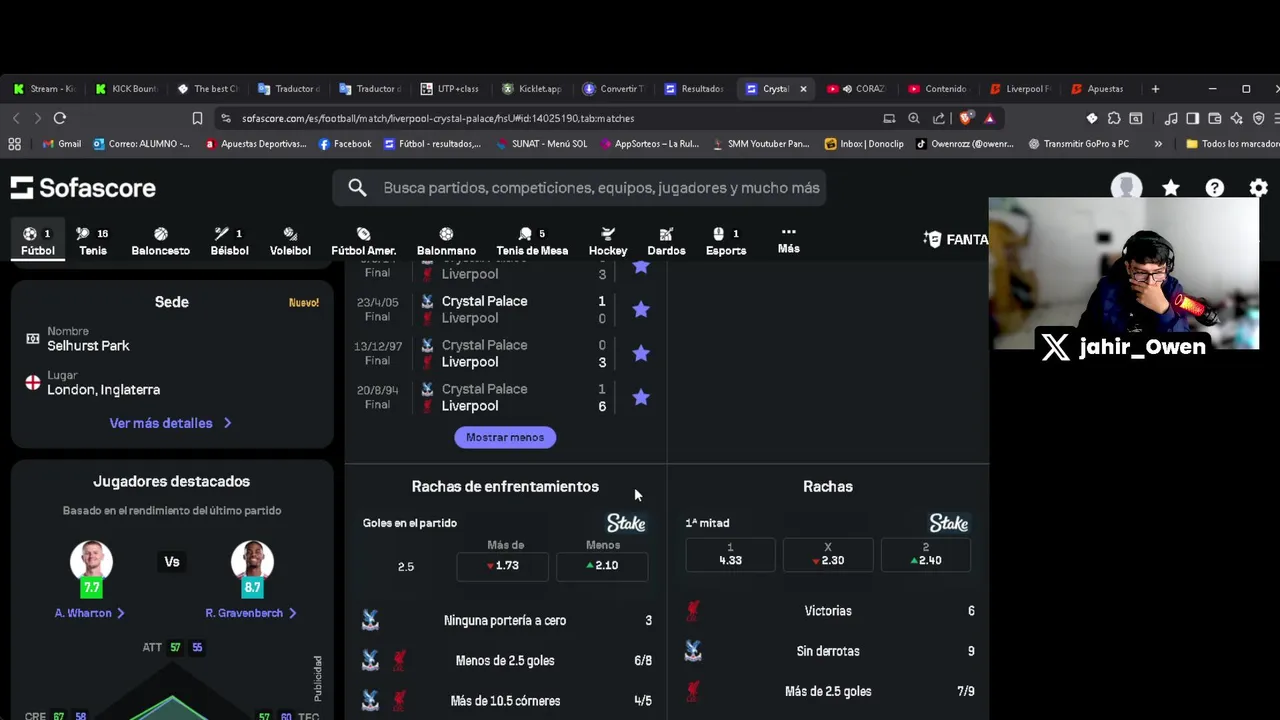Open the Hockey sport category

608,241
